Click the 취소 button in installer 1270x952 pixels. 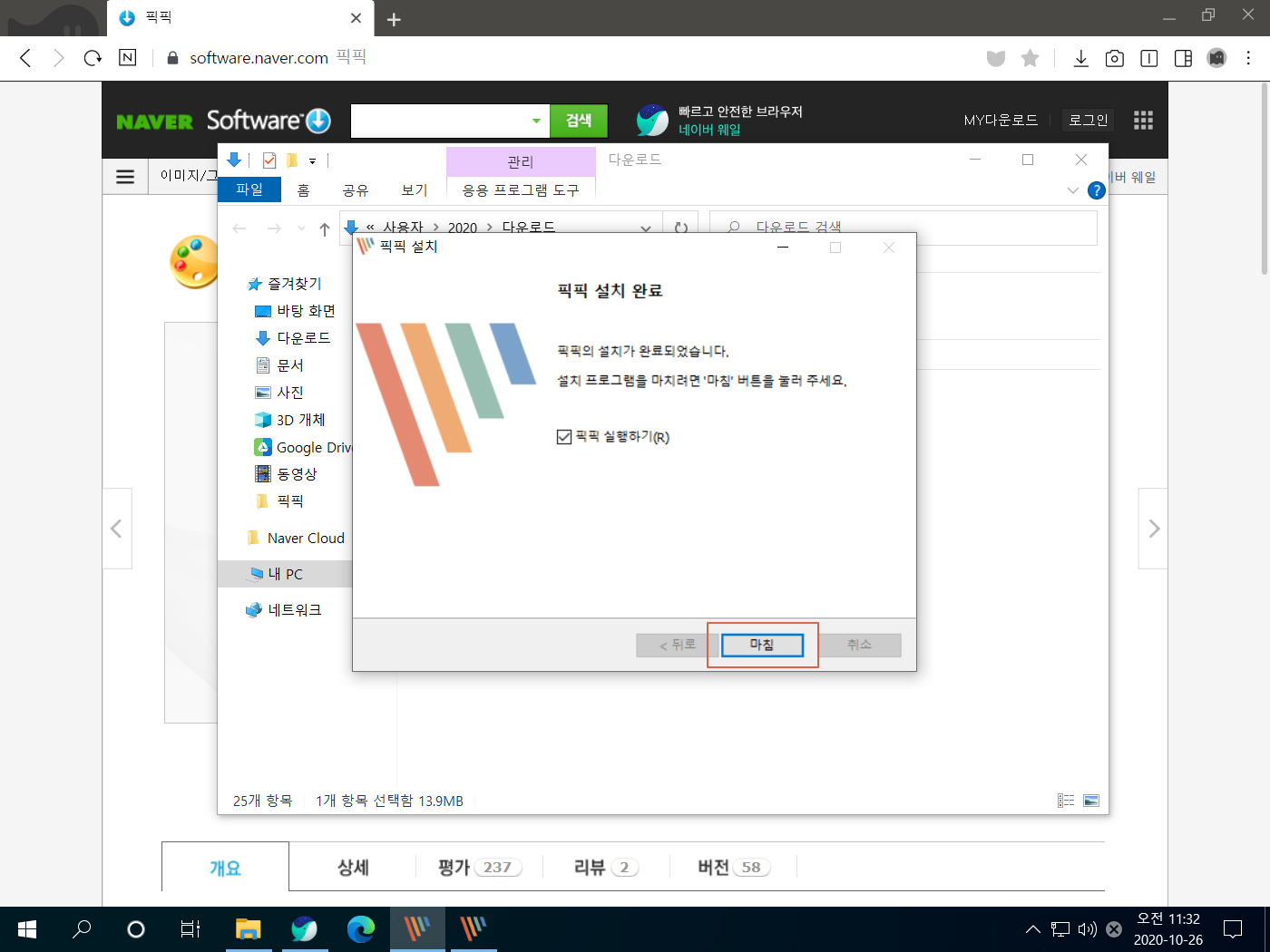coord(859,645)
